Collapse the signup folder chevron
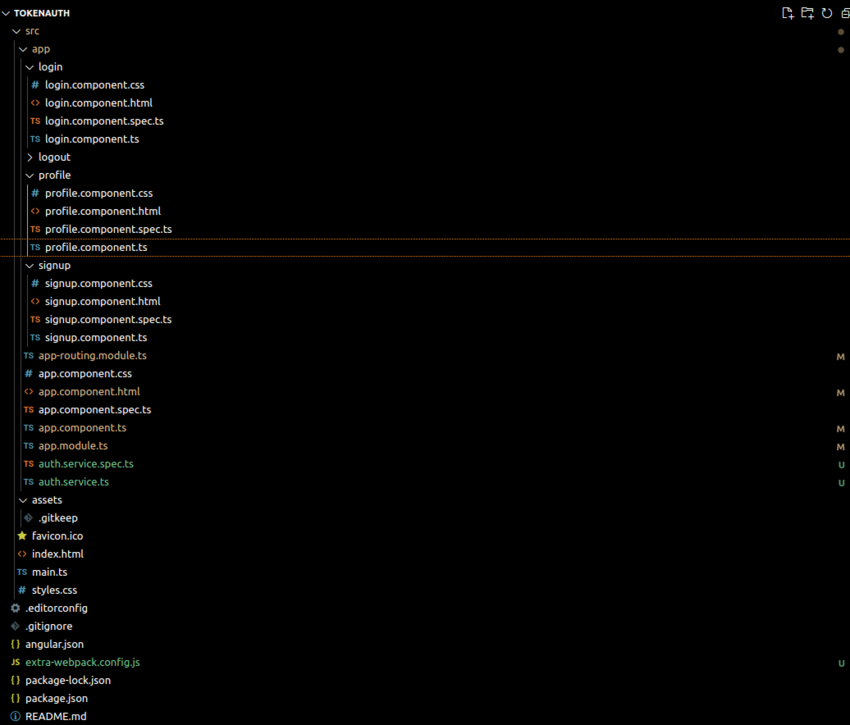The image size is (850, 725). 30,266
